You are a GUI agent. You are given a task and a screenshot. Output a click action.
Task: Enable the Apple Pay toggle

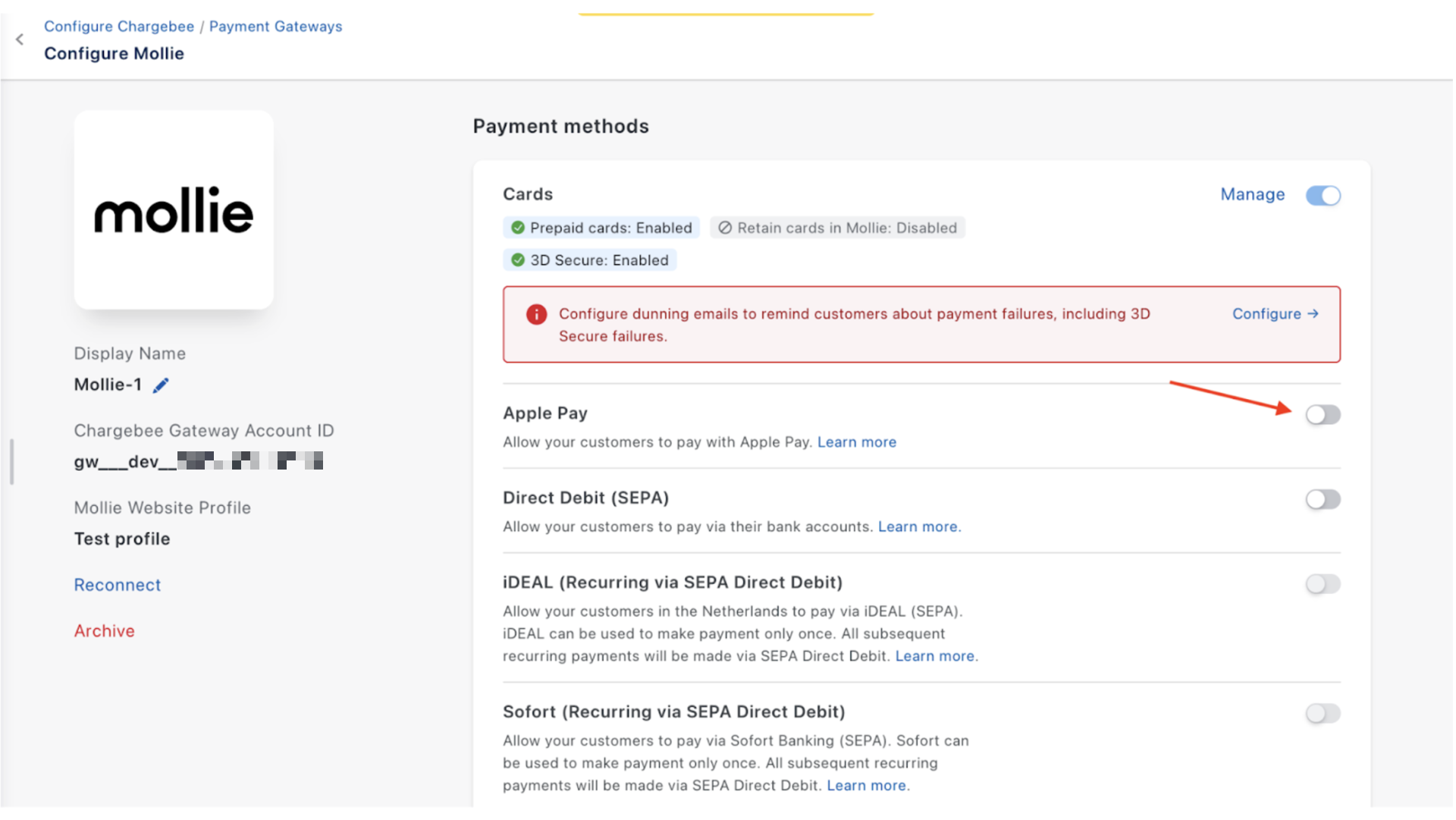click(x=1323, y=415)
